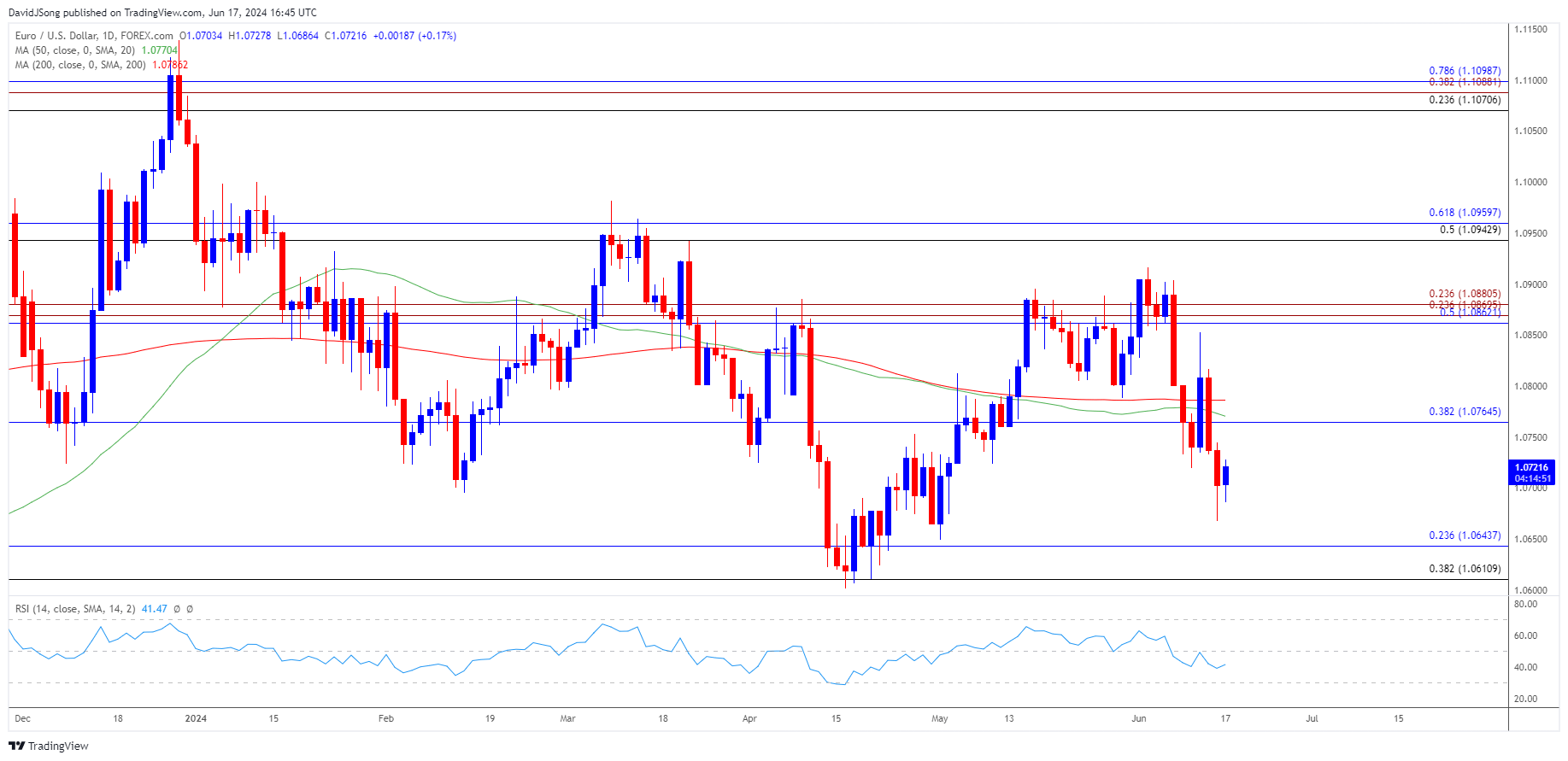Click the 0.5 (1.09429) Fibonacci label
1568x761 pixels.
tap(1470, 230)
